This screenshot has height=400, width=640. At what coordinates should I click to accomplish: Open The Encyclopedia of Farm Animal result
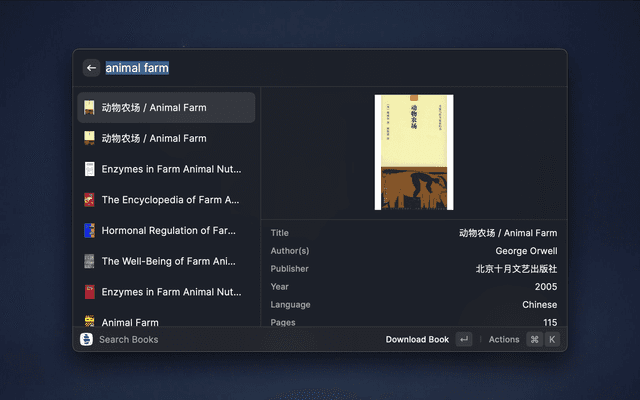click(170, 200)
